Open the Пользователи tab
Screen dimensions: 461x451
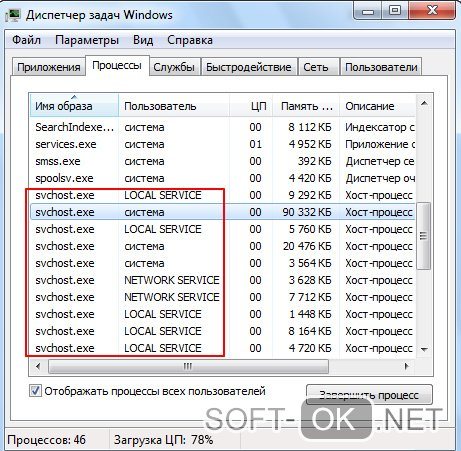coord(381,67)
